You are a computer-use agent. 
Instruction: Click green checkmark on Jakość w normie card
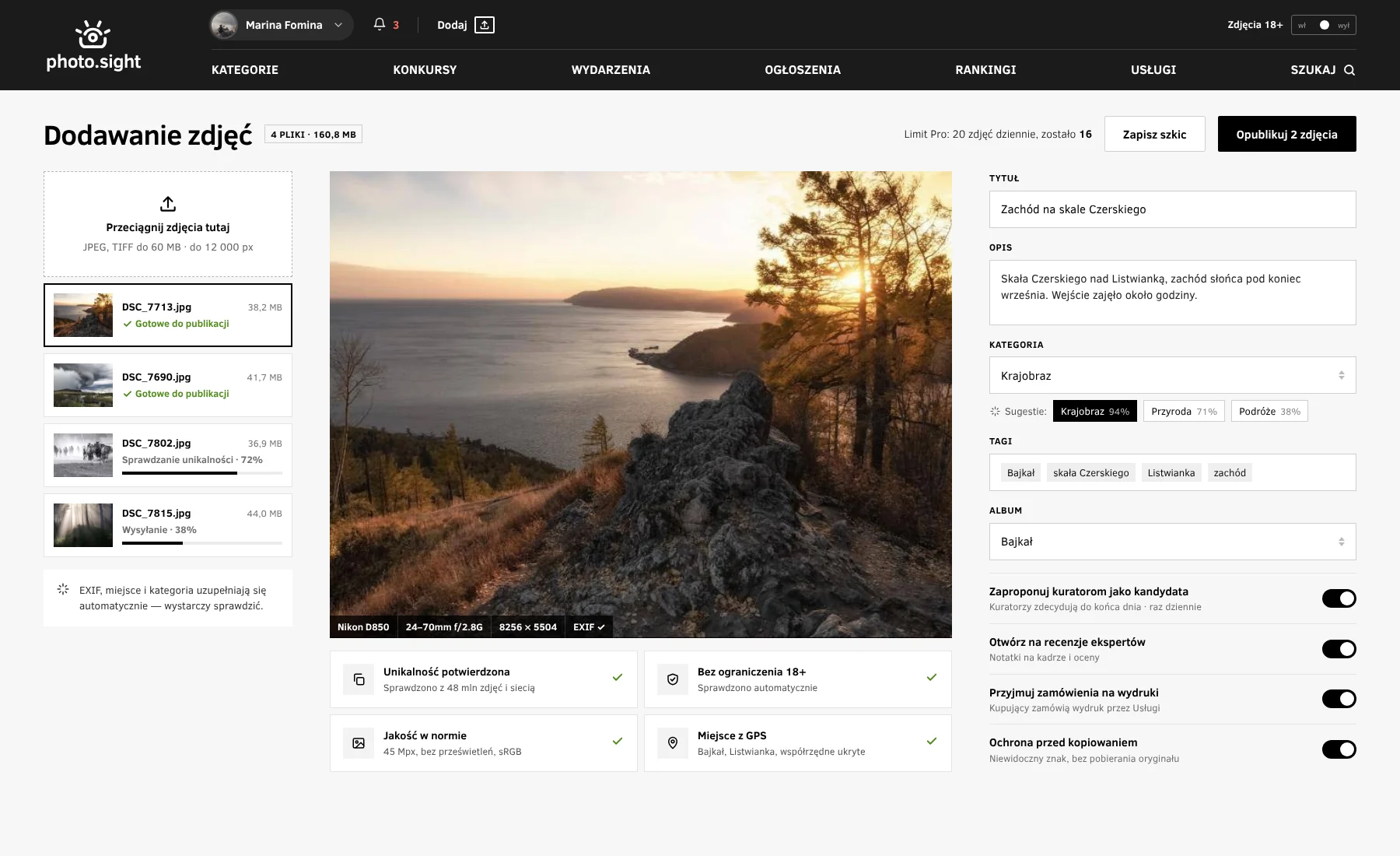618,741
